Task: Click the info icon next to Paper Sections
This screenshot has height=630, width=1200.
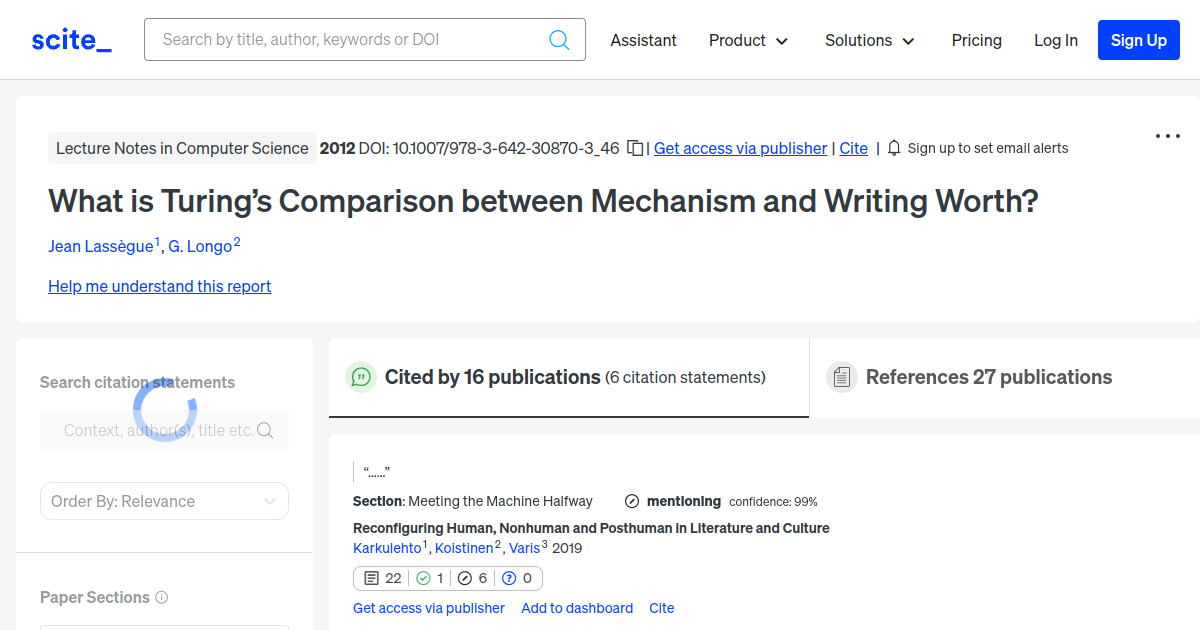Action: [162, 597]
